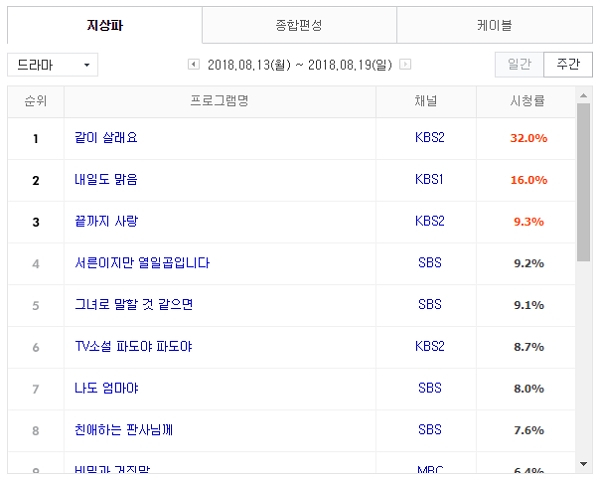
Task: Go to next week using right arrow
Action: click(x=405, y=65)
